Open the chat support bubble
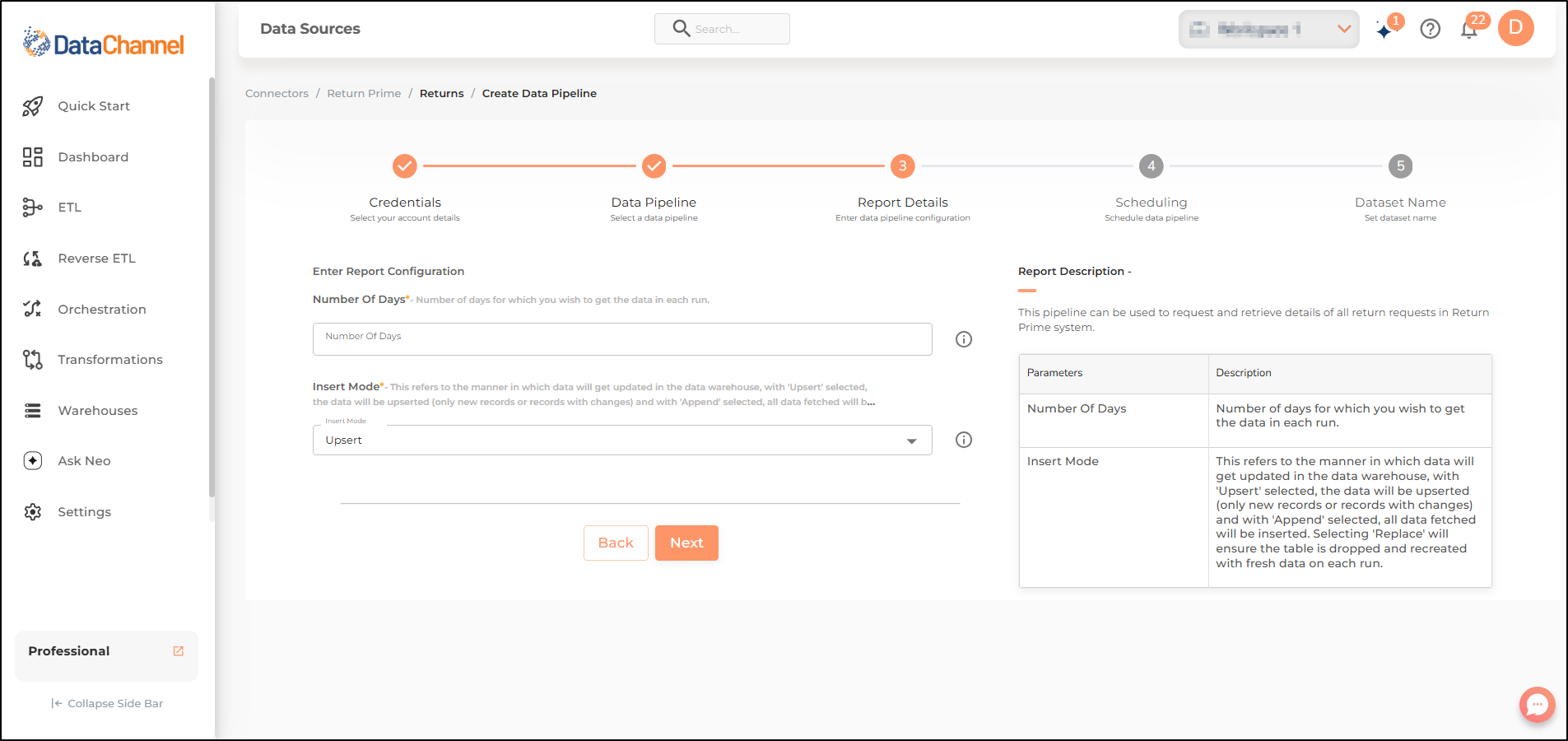The width and height of the screenshot is (1568, 741). pos(1538,705)
